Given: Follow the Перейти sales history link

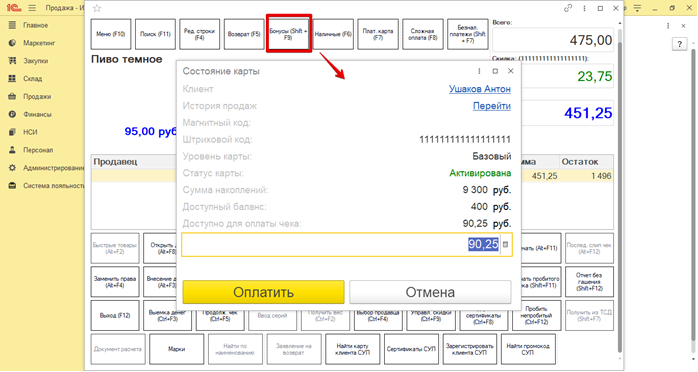Looking at the screenshot, I should point(491,106).
